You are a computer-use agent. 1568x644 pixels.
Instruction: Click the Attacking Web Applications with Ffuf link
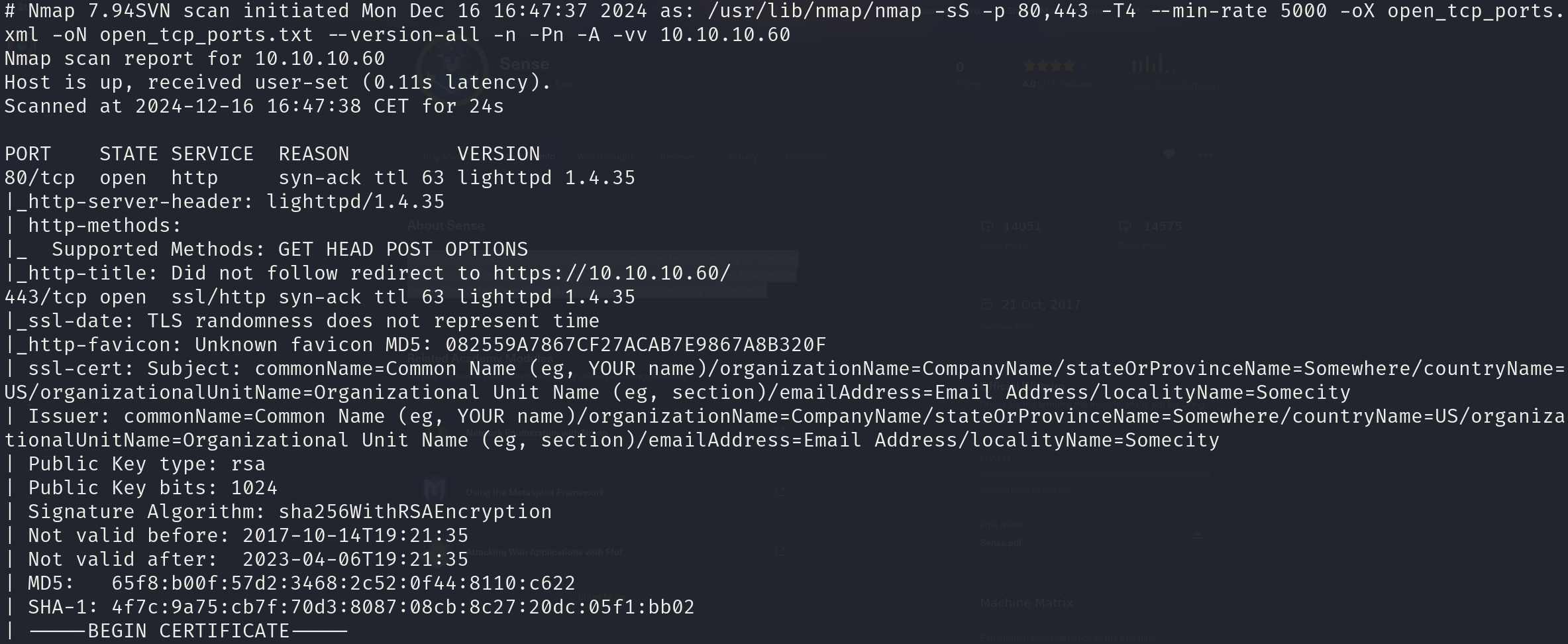pyautogui.click(x=544, y=552)
